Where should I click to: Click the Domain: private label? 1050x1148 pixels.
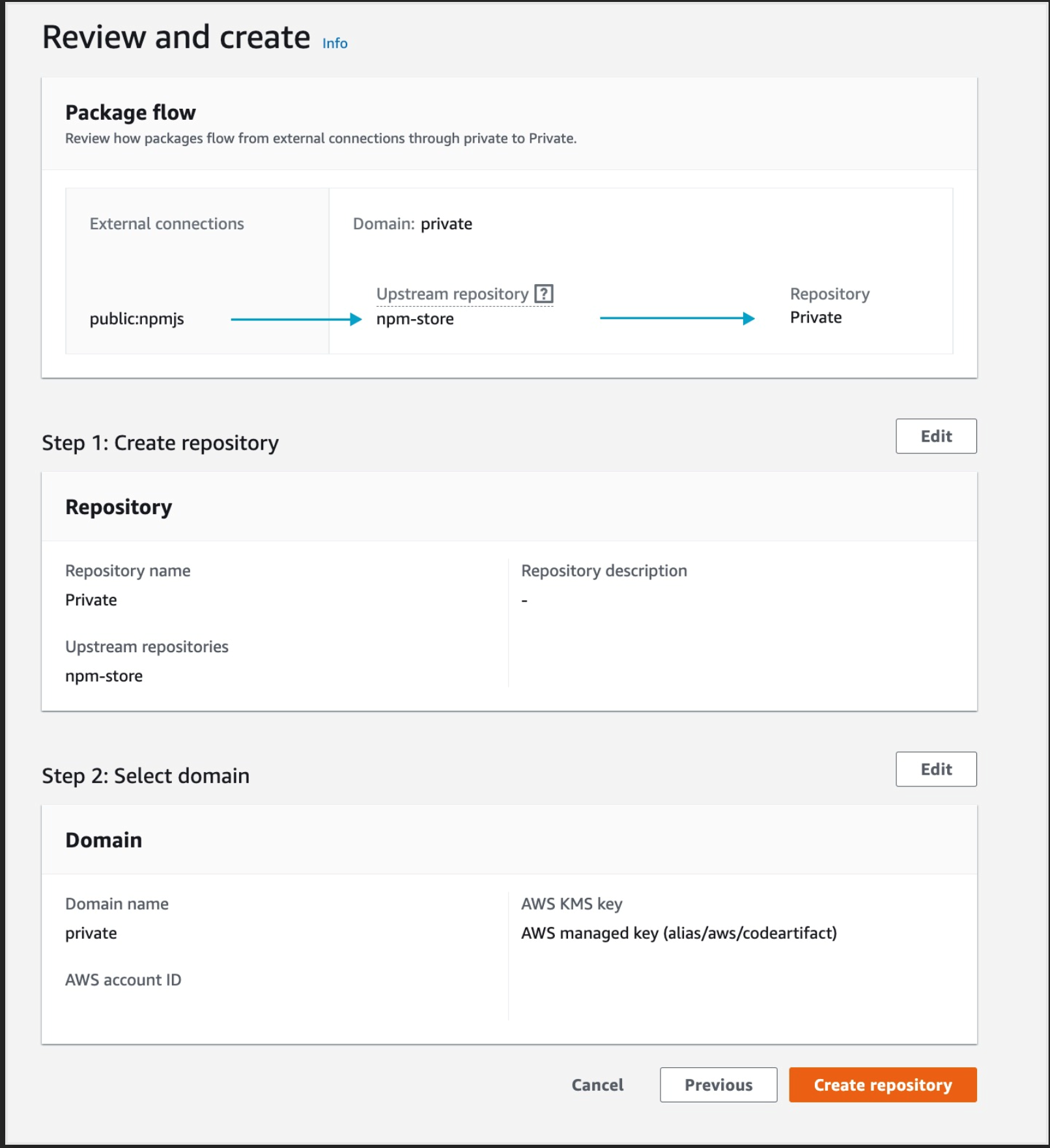[x=412, y=223]
